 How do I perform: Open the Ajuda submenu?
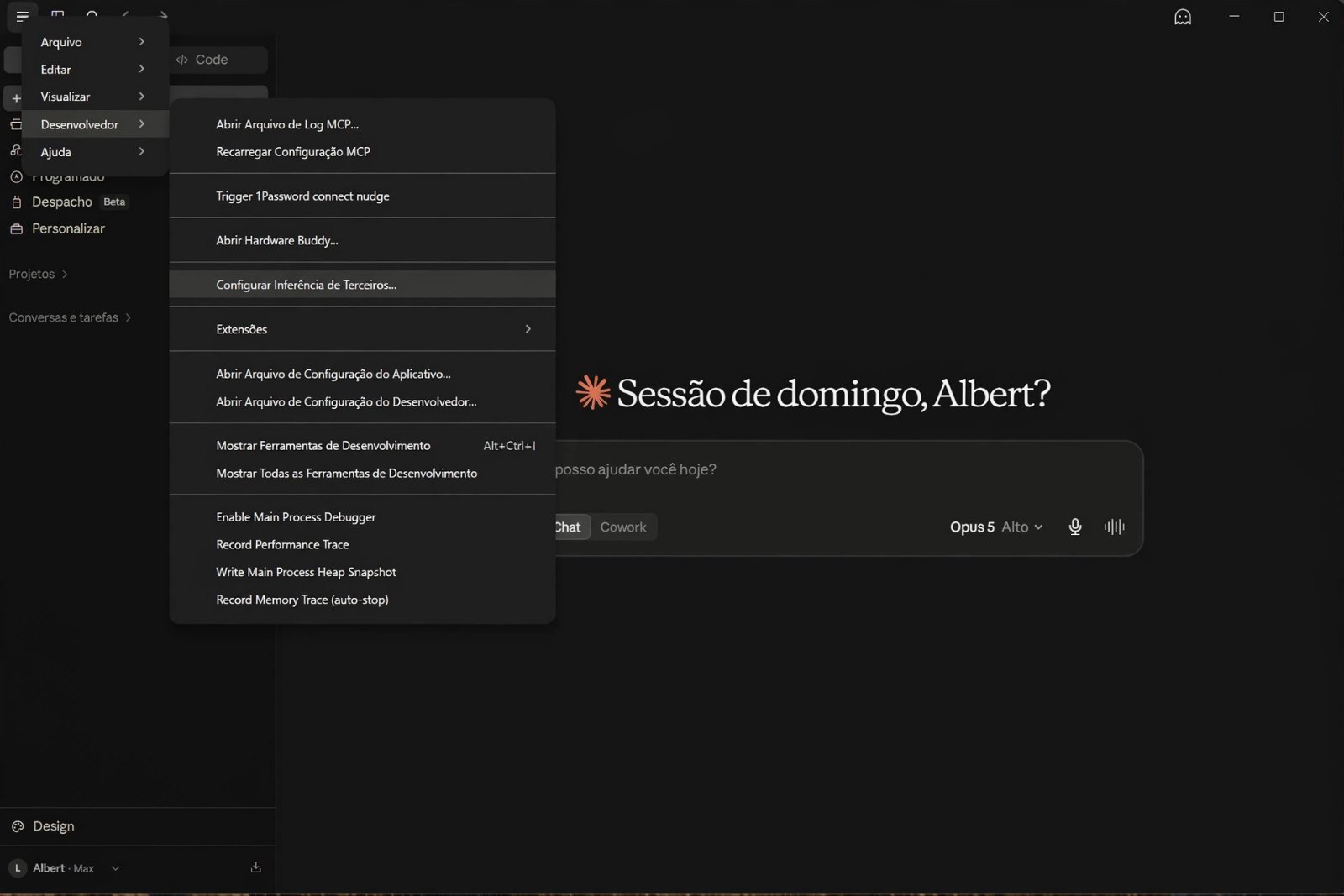[95, 152]
